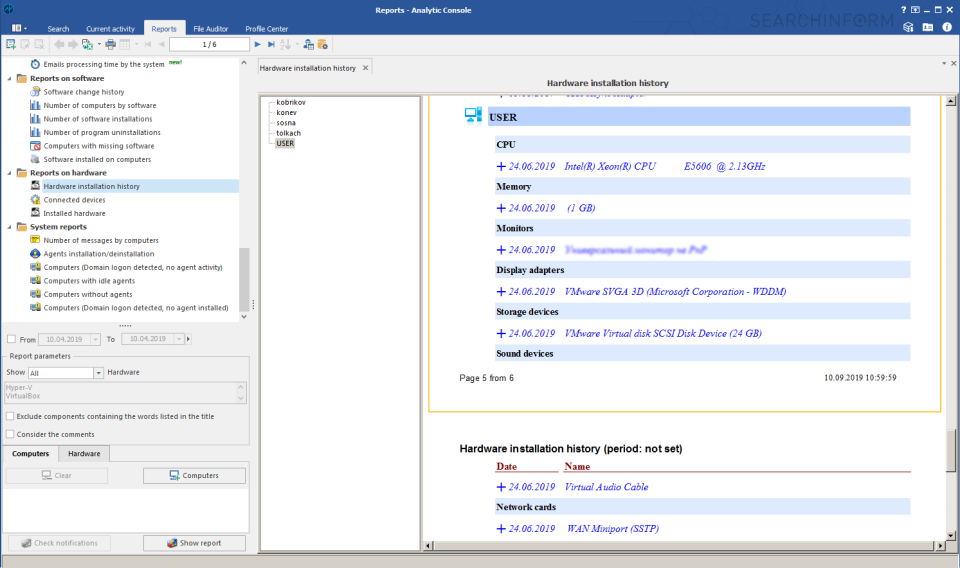
Task: Click the Connected devices report icon
Action: (x=35, y=200)
